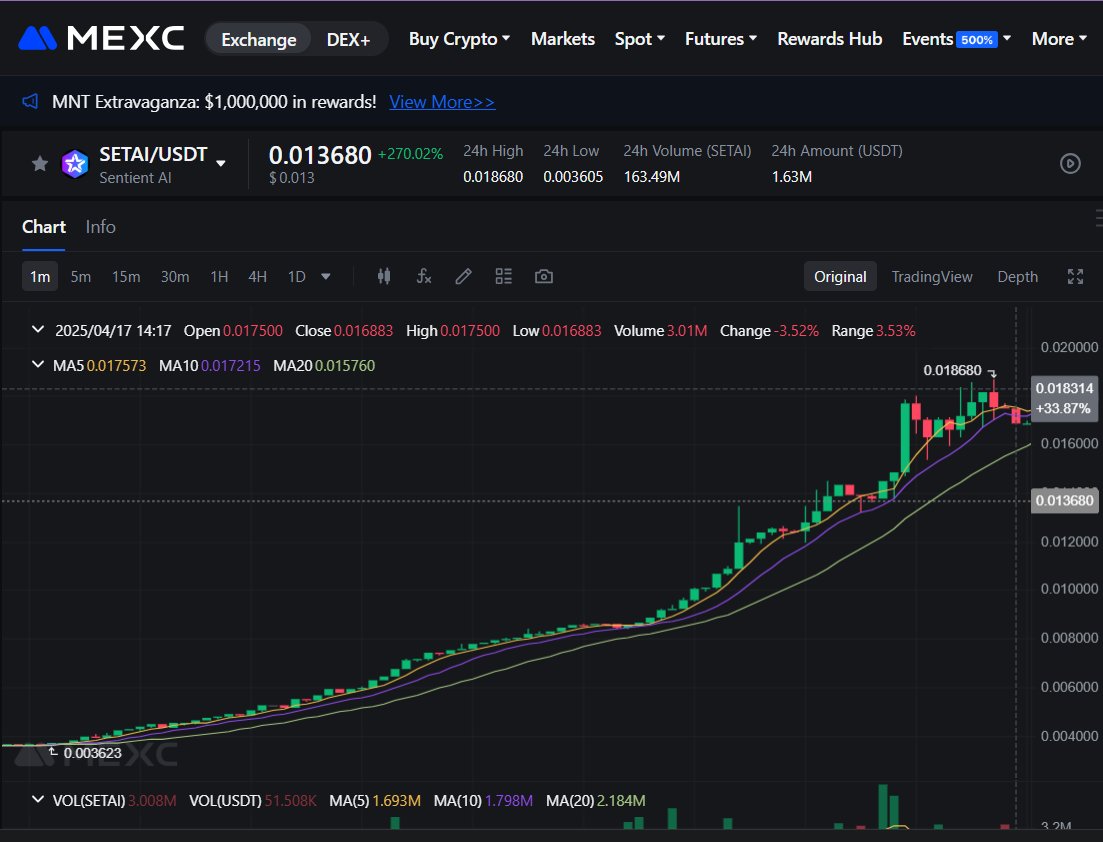Screen dimensions: 1103x842
Task: Collapse the OHLC data row chevron
Action: click(x=38, y=329)
